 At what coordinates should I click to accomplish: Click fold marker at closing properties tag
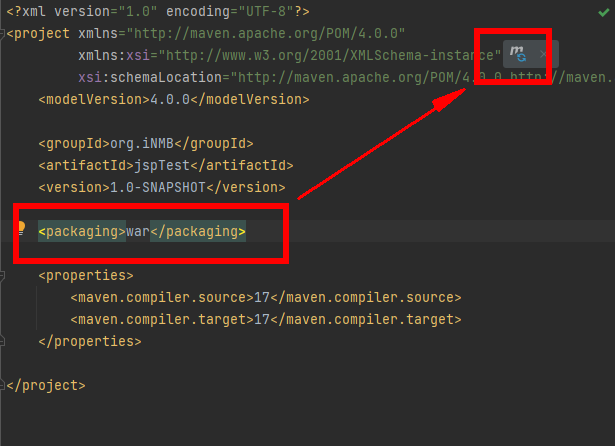coord(4,341)
